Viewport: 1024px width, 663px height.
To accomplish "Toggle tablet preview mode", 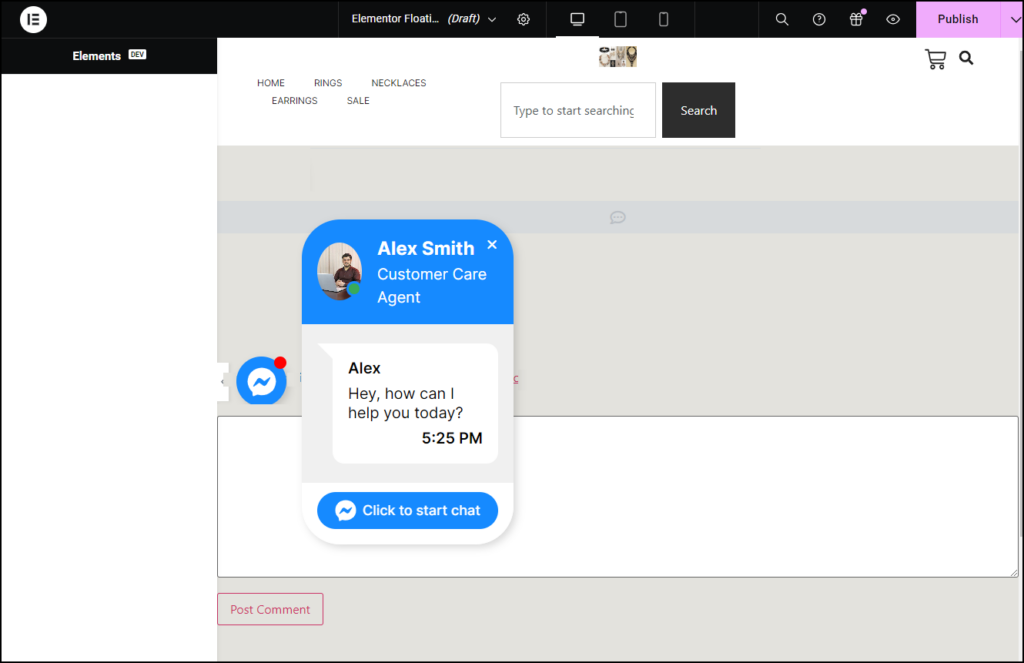I will tap(620, 18).
